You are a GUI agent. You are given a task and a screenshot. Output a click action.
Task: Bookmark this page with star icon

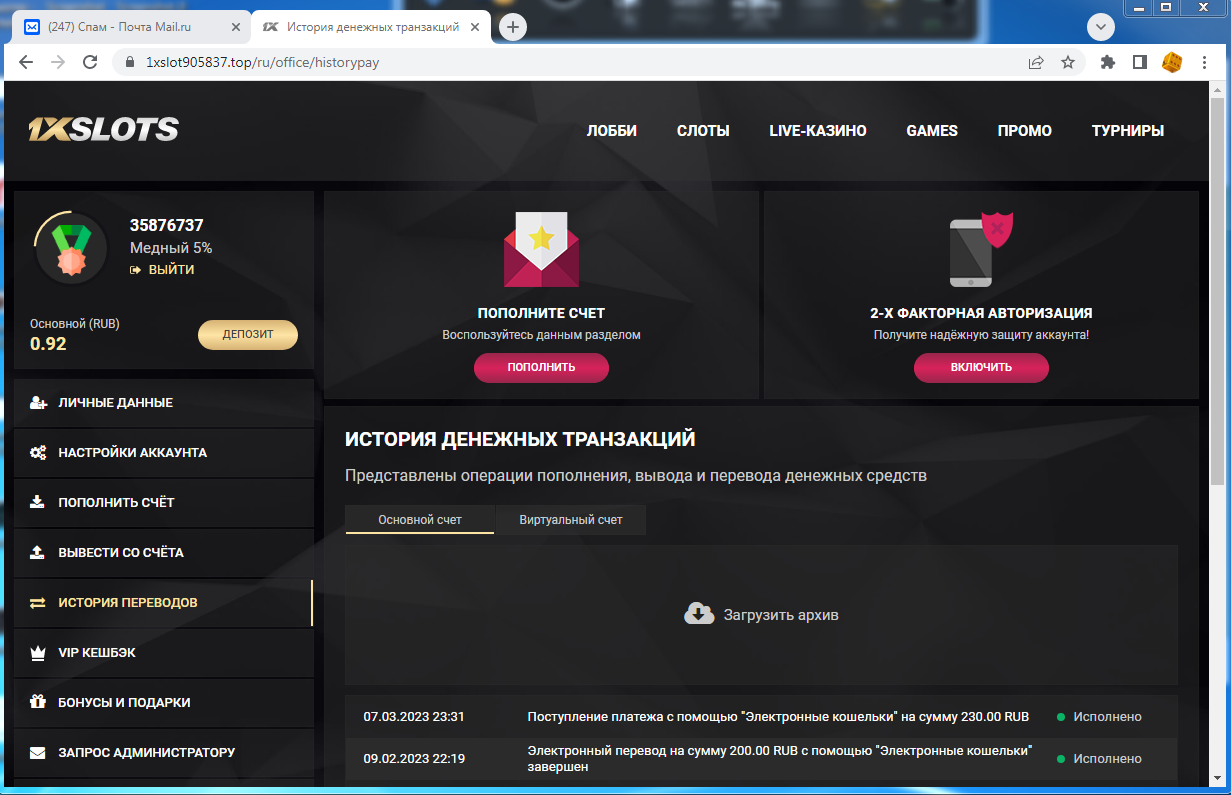1068,62
